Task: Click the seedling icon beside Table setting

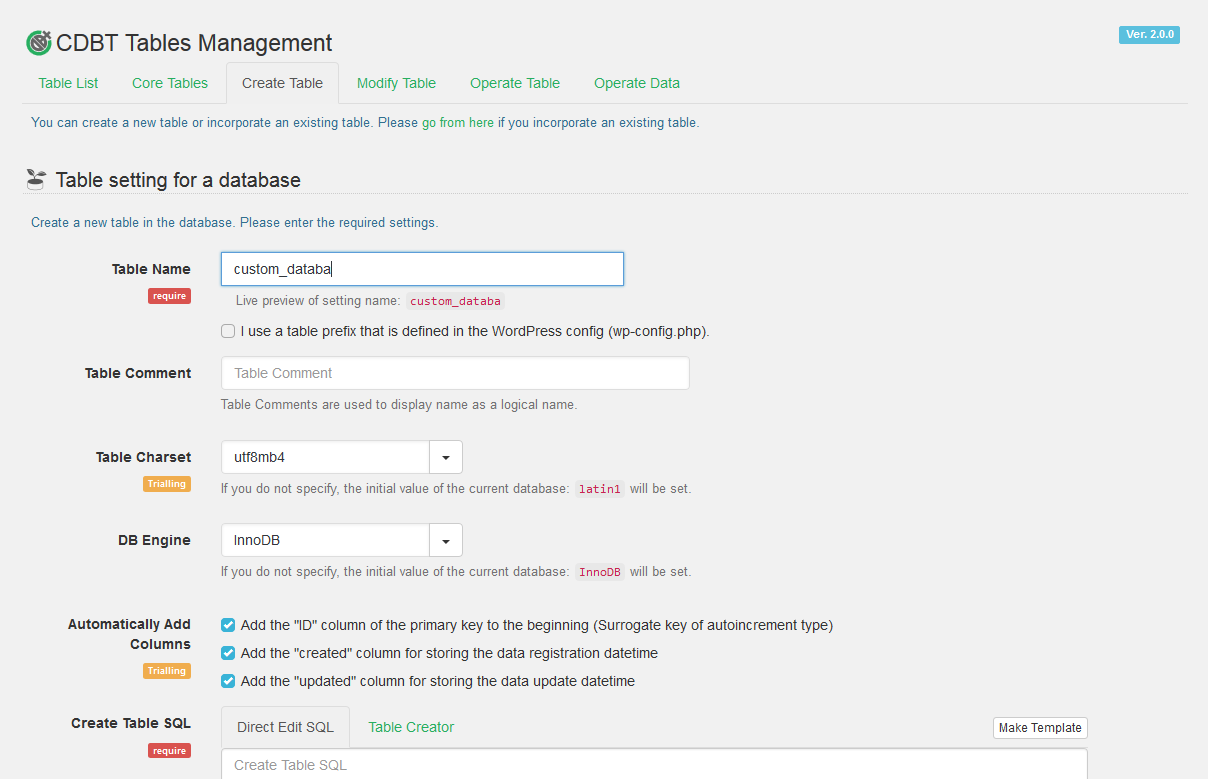Action: point(36,180)
